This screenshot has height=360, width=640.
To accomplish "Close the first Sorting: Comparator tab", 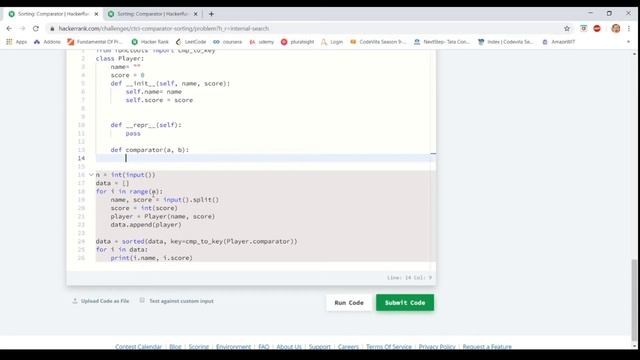I will point(96,14).
